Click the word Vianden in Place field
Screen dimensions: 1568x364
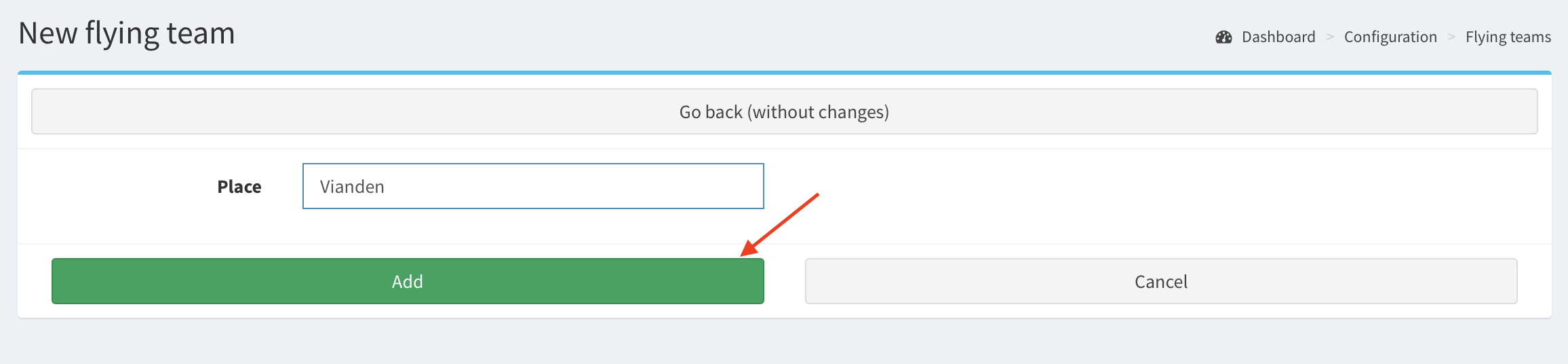[x=352, y=187]
